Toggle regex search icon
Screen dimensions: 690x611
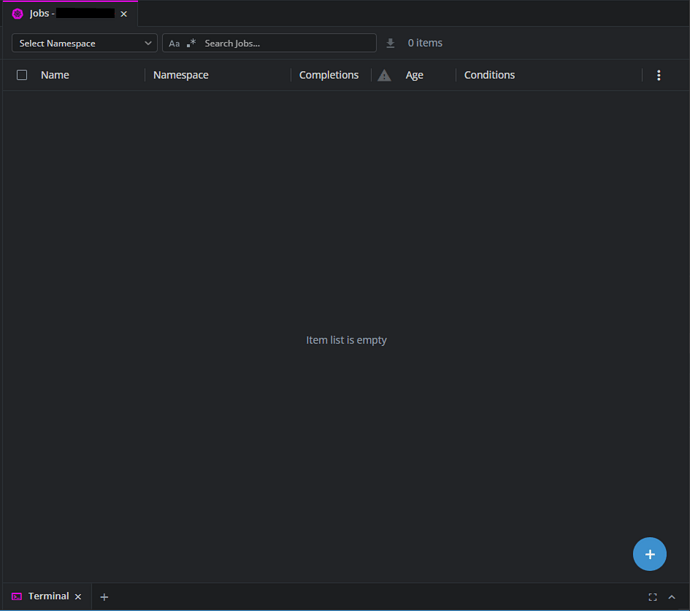coord(191,43)
